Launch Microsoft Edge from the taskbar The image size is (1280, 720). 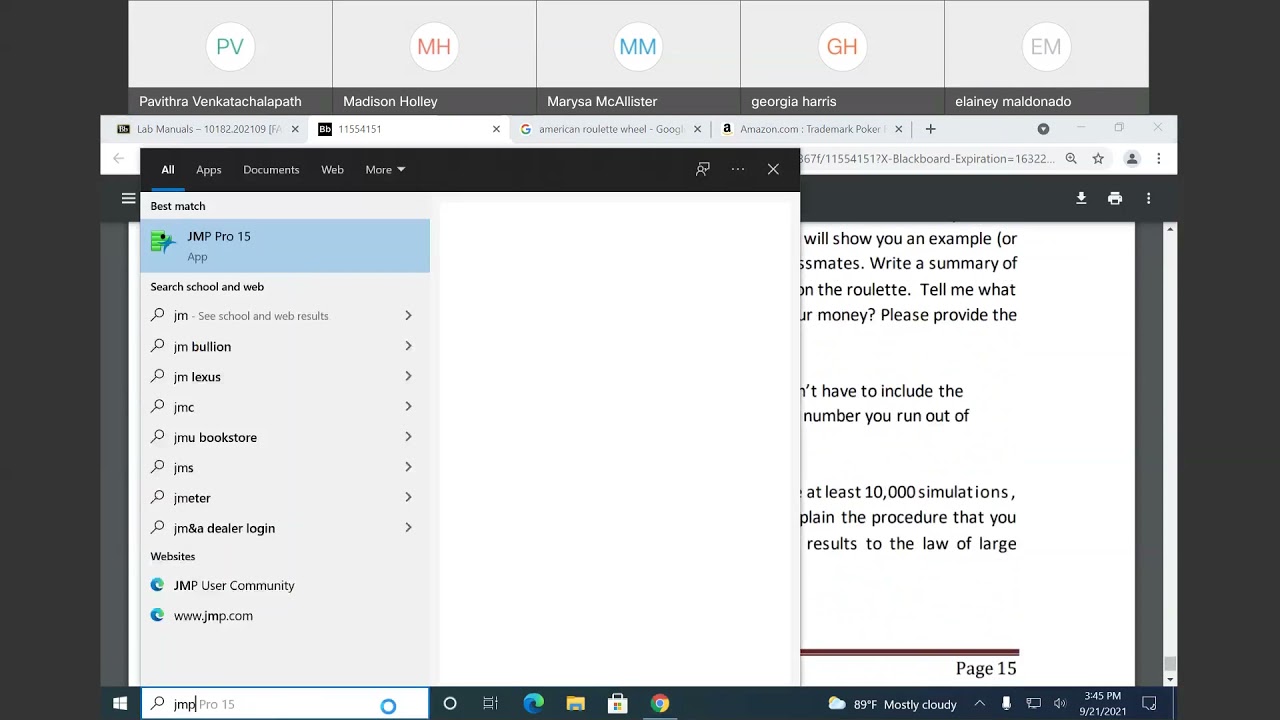coord(534,704)
